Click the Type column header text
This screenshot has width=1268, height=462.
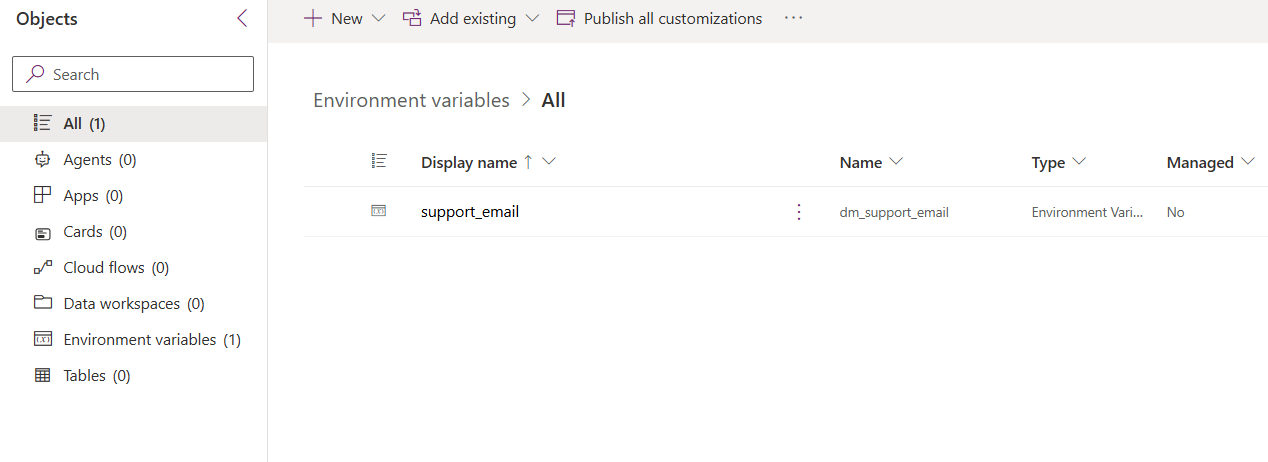coord(1048,162)
